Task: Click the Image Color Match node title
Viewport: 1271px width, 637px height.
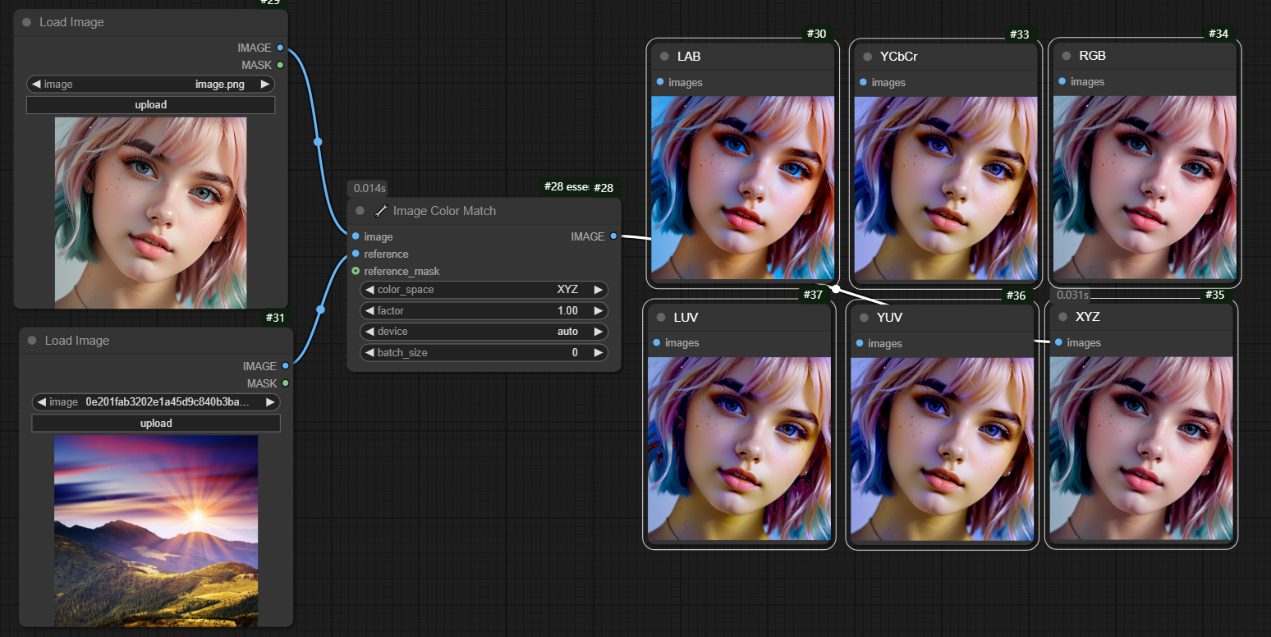Action: point(444,211)
